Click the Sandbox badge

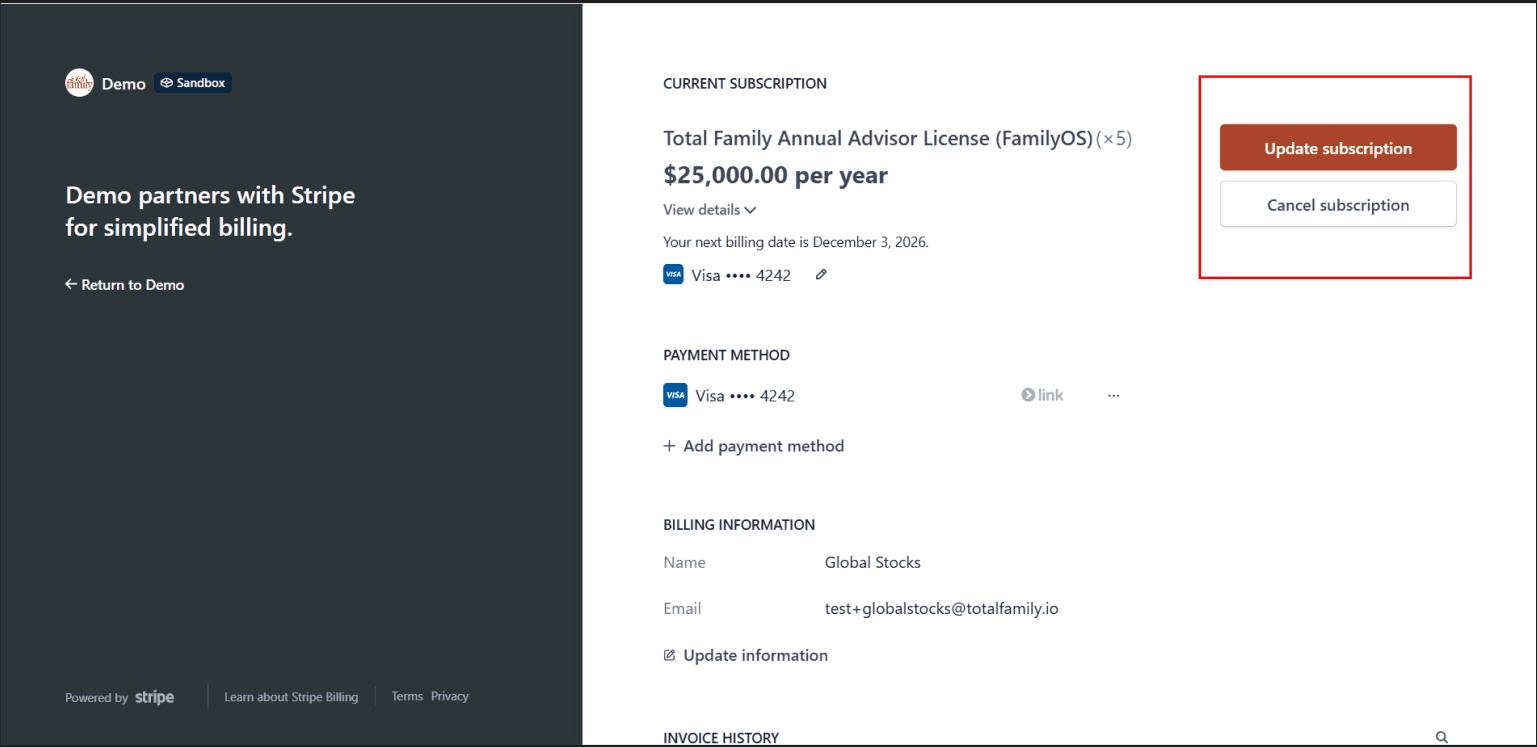(193, 83)
